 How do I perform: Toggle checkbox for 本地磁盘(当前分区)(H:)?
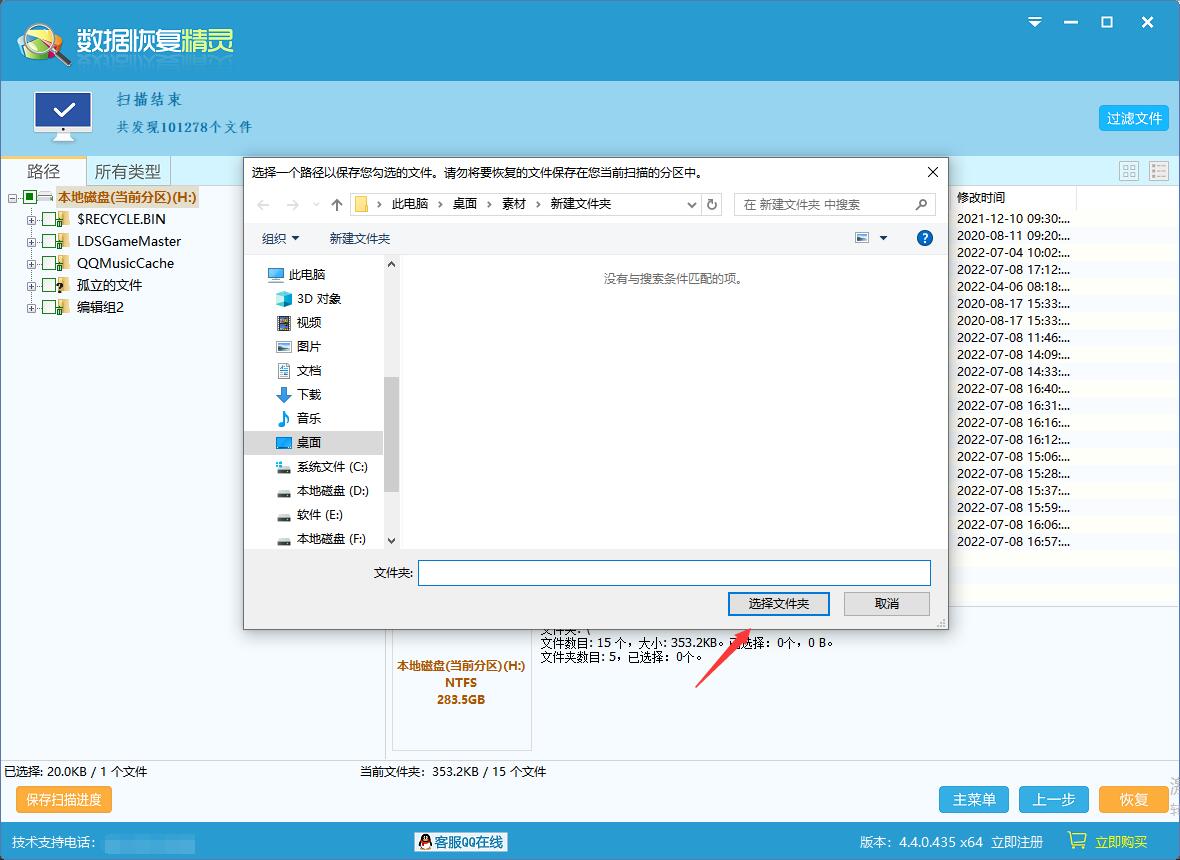pyautogui.click(x=30, y=197)
